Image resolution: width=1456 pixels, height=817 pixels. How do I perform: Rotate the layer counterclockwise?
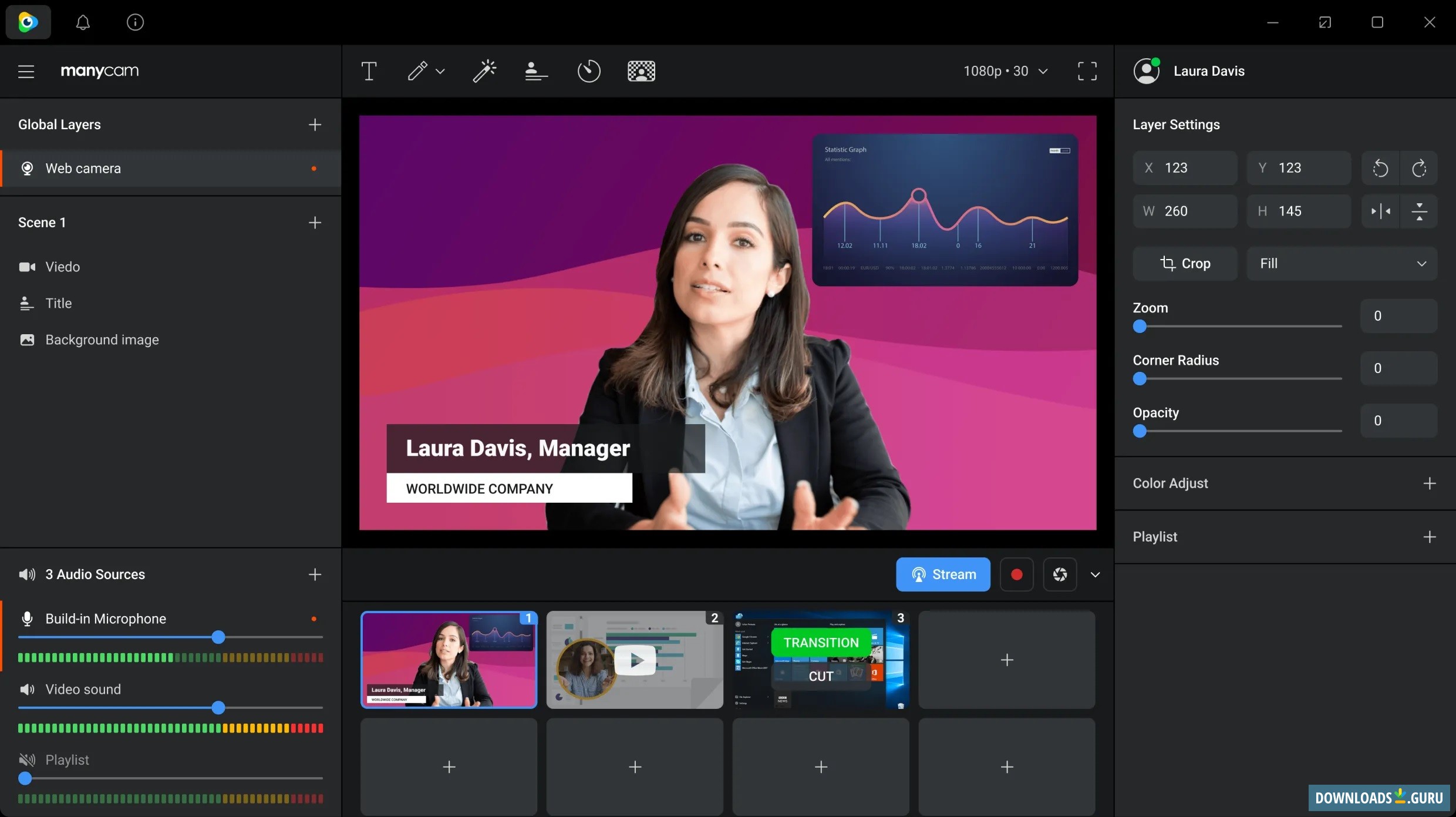coord(1380,169)
